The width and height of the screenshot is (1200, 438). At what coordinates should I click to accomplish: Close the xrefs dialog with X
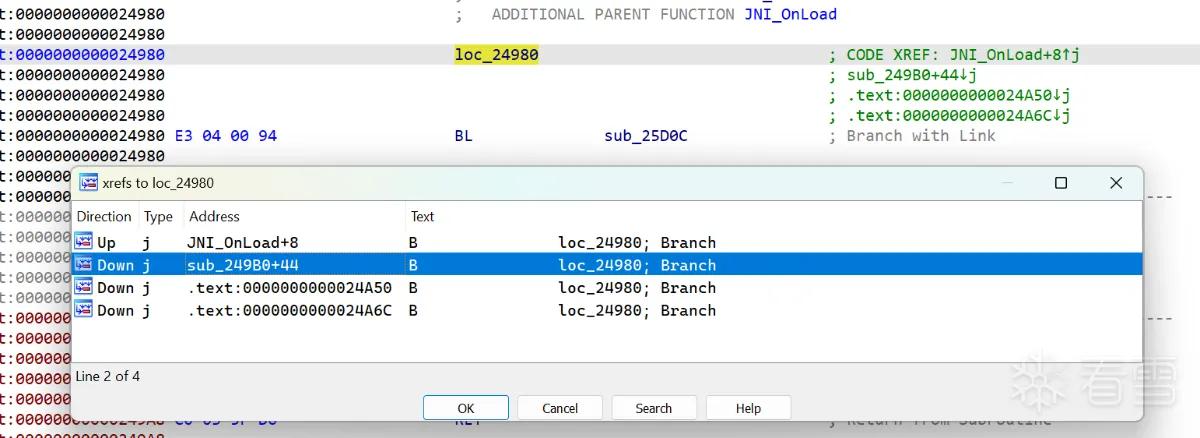click(x=1116, y=183)
